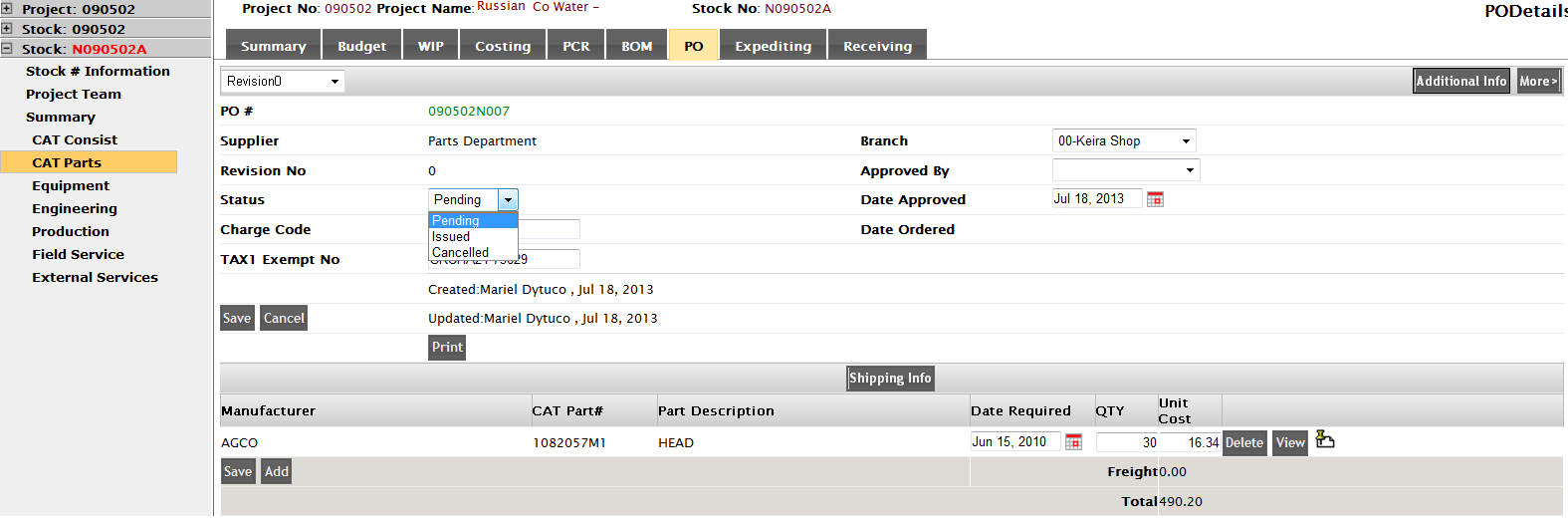Expand the Project: 090502 tree node
Screen dimensions: 1568x521
(7, 9)
